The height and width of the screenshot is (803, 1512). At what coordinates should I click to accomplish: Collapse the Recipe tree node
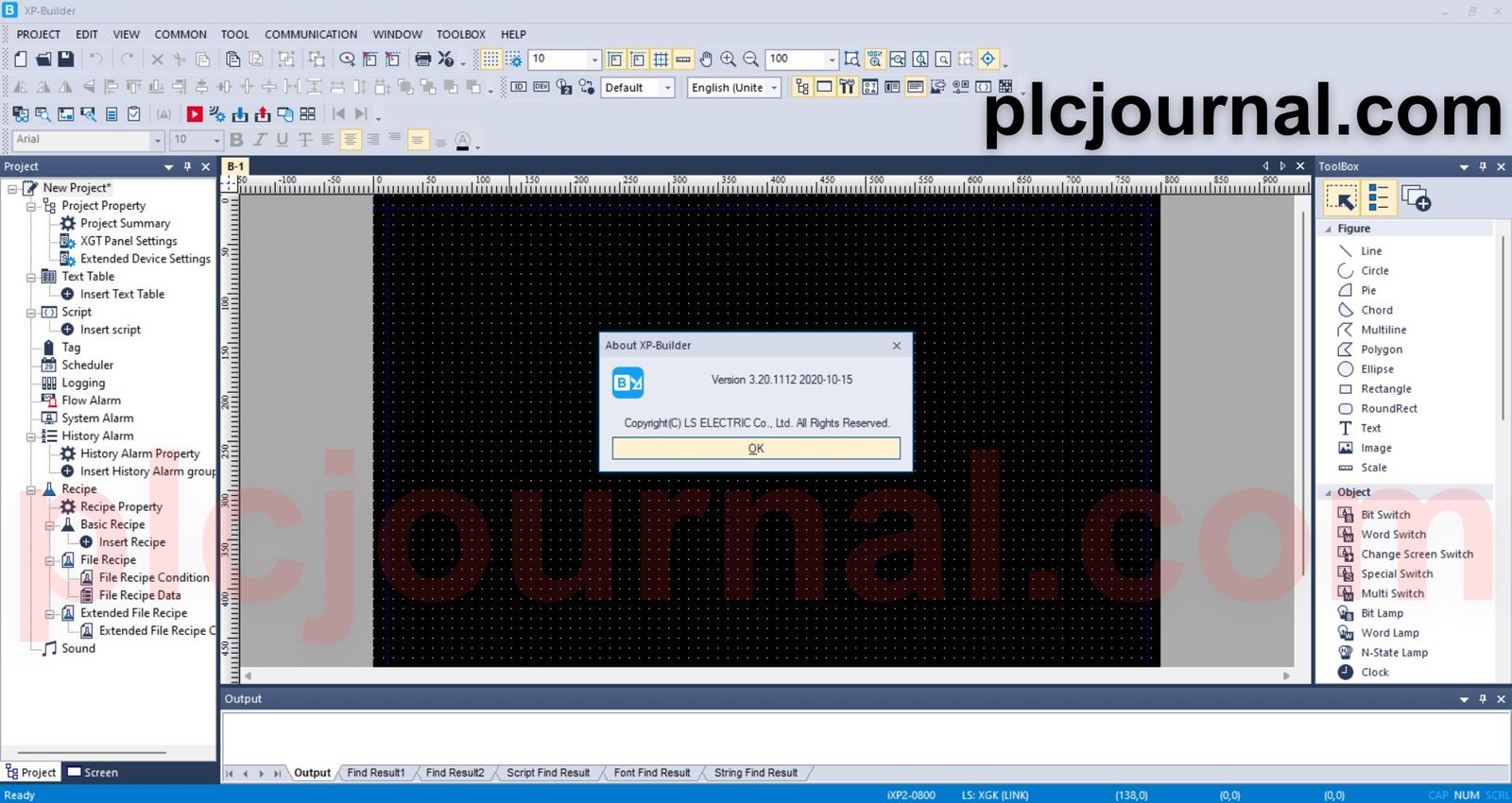click(x=31, y=489)
